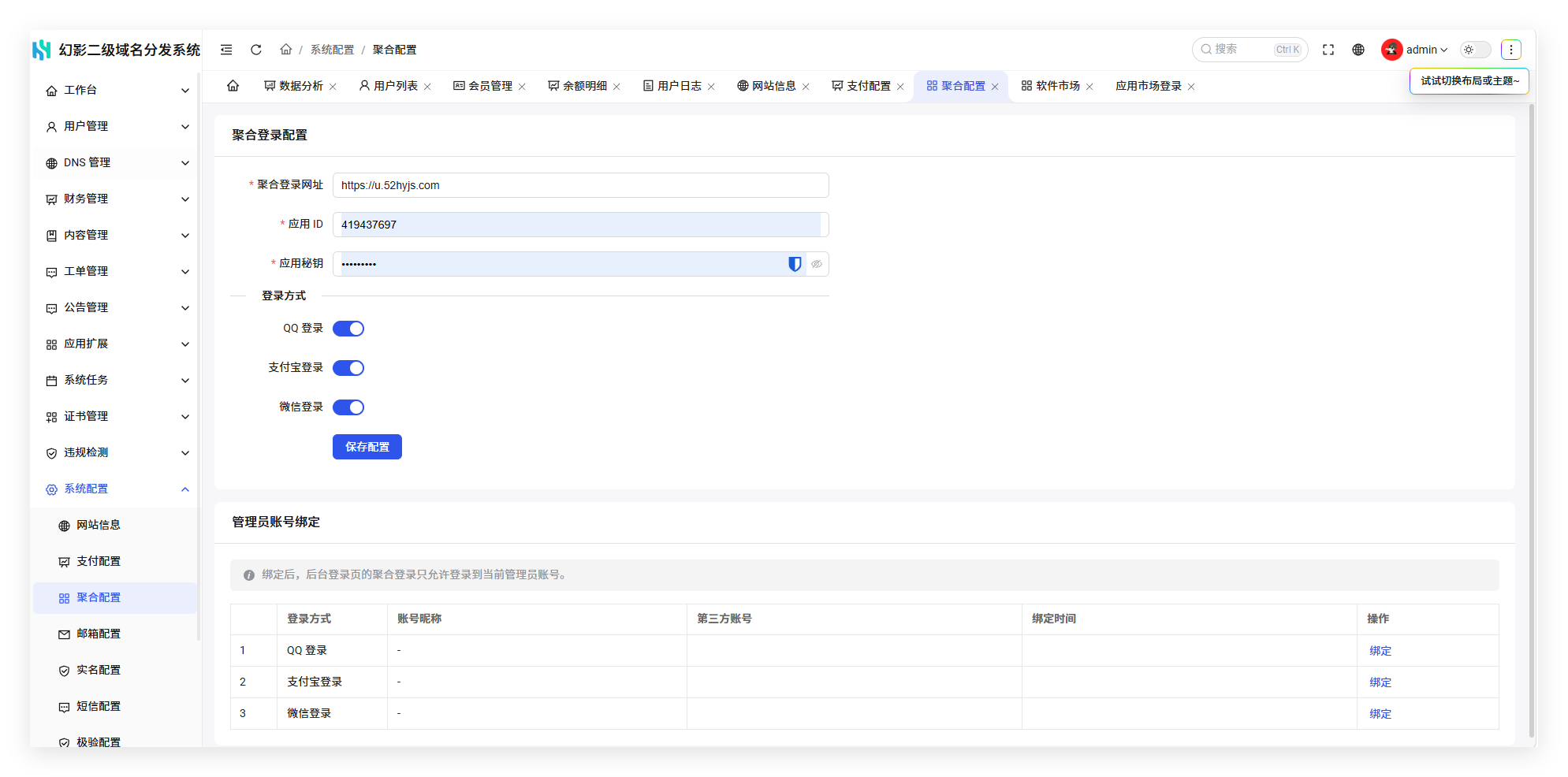
Task: Switch dark/light theme toggle
Action: 1476,50
